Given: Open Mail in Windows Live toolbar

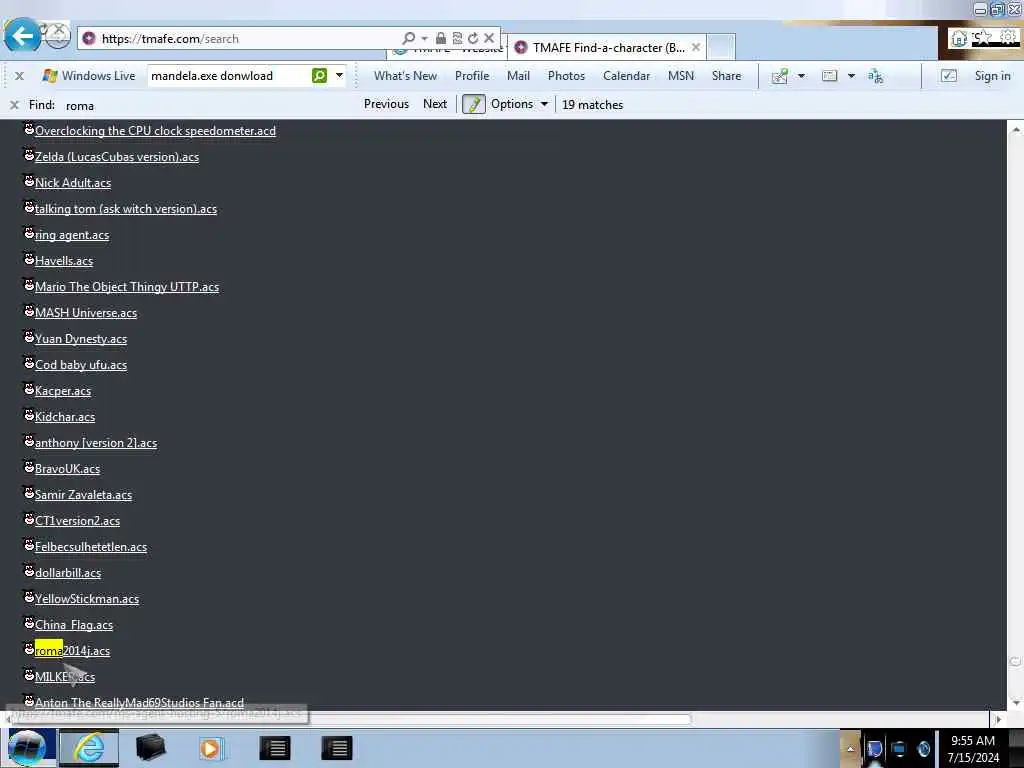Looking at the screenshot, I should 519,76.
